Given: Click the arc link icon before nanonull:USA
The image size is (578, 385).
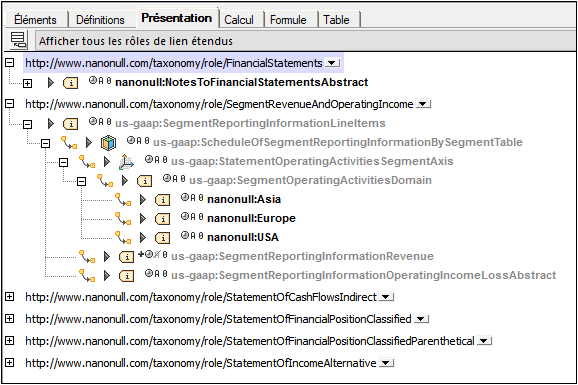Looking at the screenshot, I should (123, 238).
